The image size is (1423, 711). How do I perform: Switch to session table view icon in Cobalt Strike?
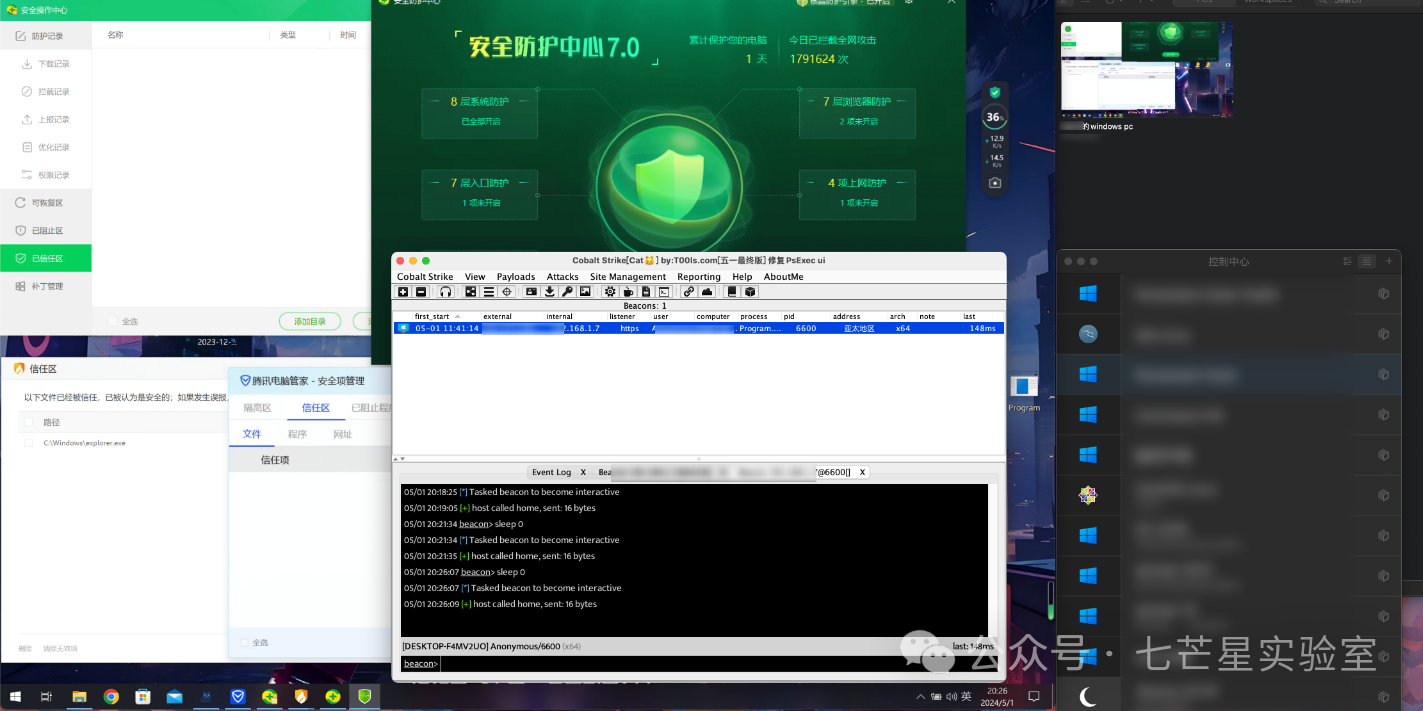coord(489,292)
